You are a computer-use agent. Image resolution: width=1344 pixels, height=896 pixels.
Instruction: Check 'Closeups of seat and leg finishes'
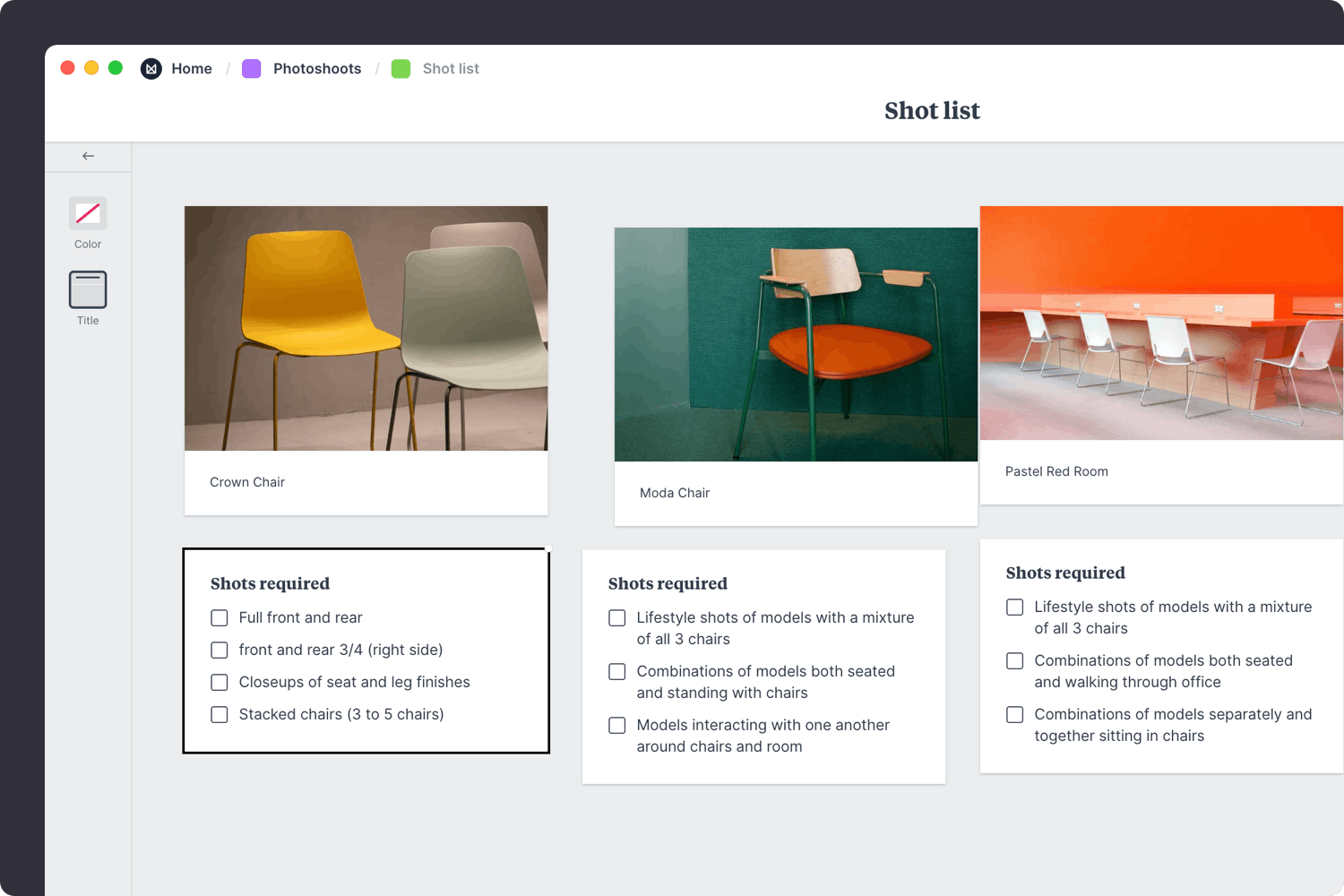[220, 683]
